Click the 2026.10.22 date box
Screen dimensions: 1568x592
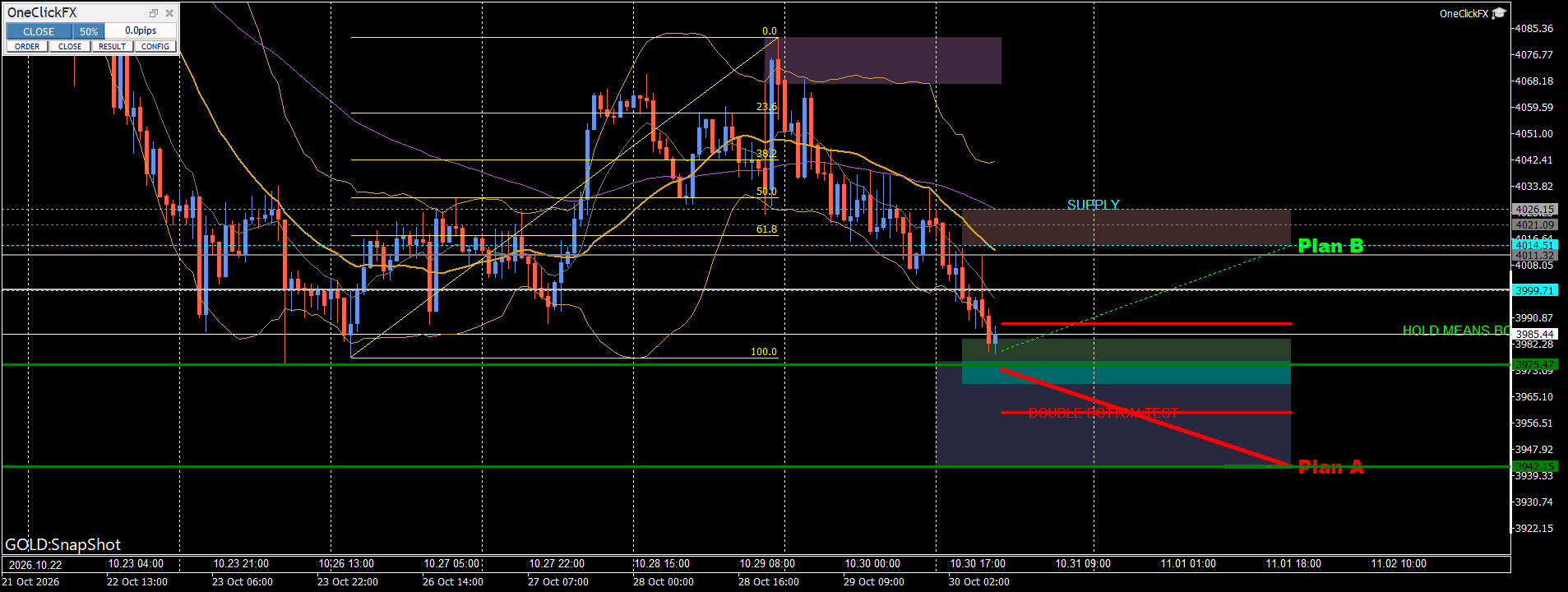(x=35, y=564)
